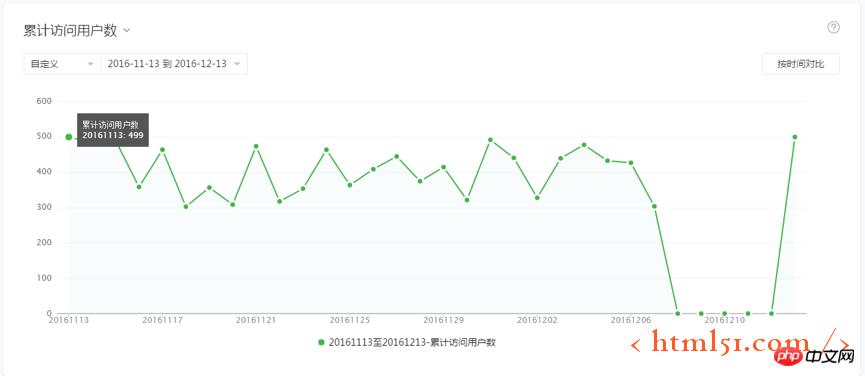Click the tooltip showing 20161113: 499
This screenshot has height=376, width=865.
pyautogui.click(x=113, y=130)
